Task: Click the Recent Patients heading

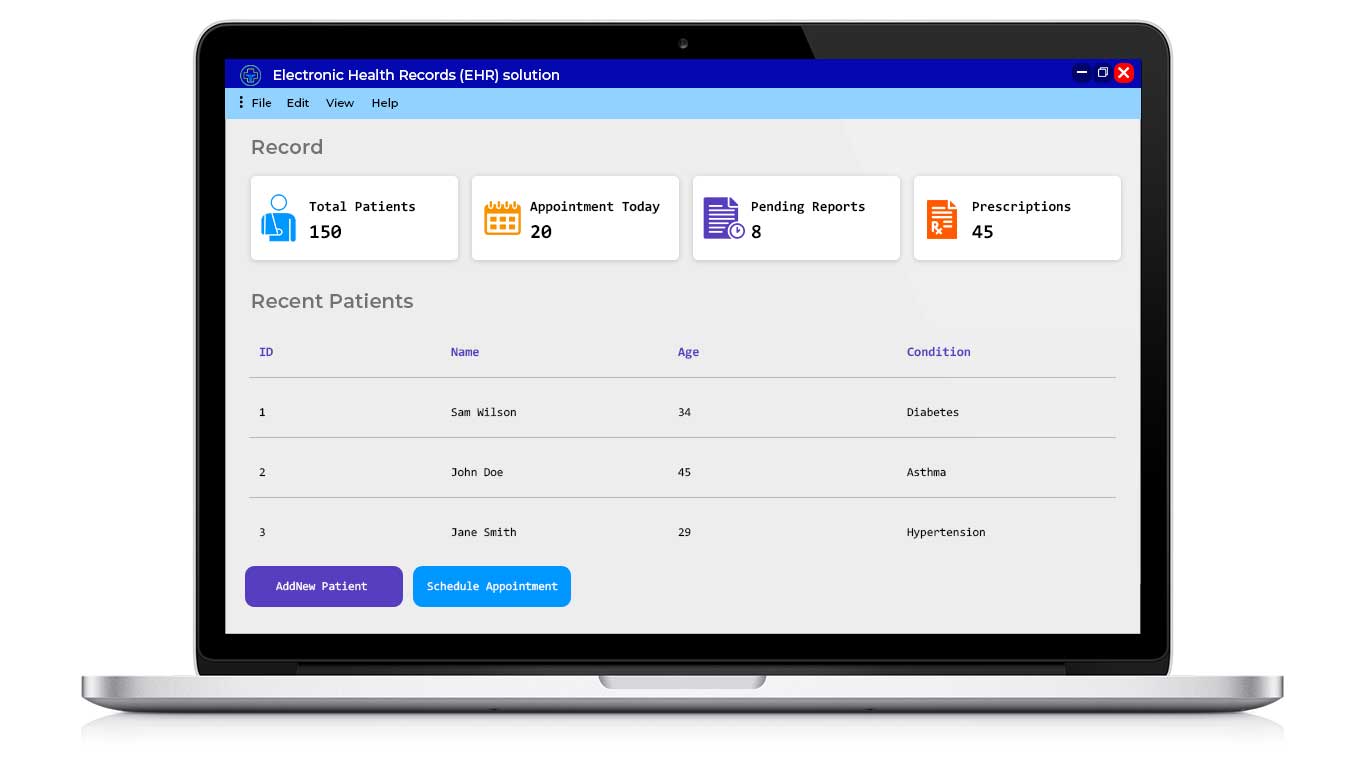Action: [332, 301]
